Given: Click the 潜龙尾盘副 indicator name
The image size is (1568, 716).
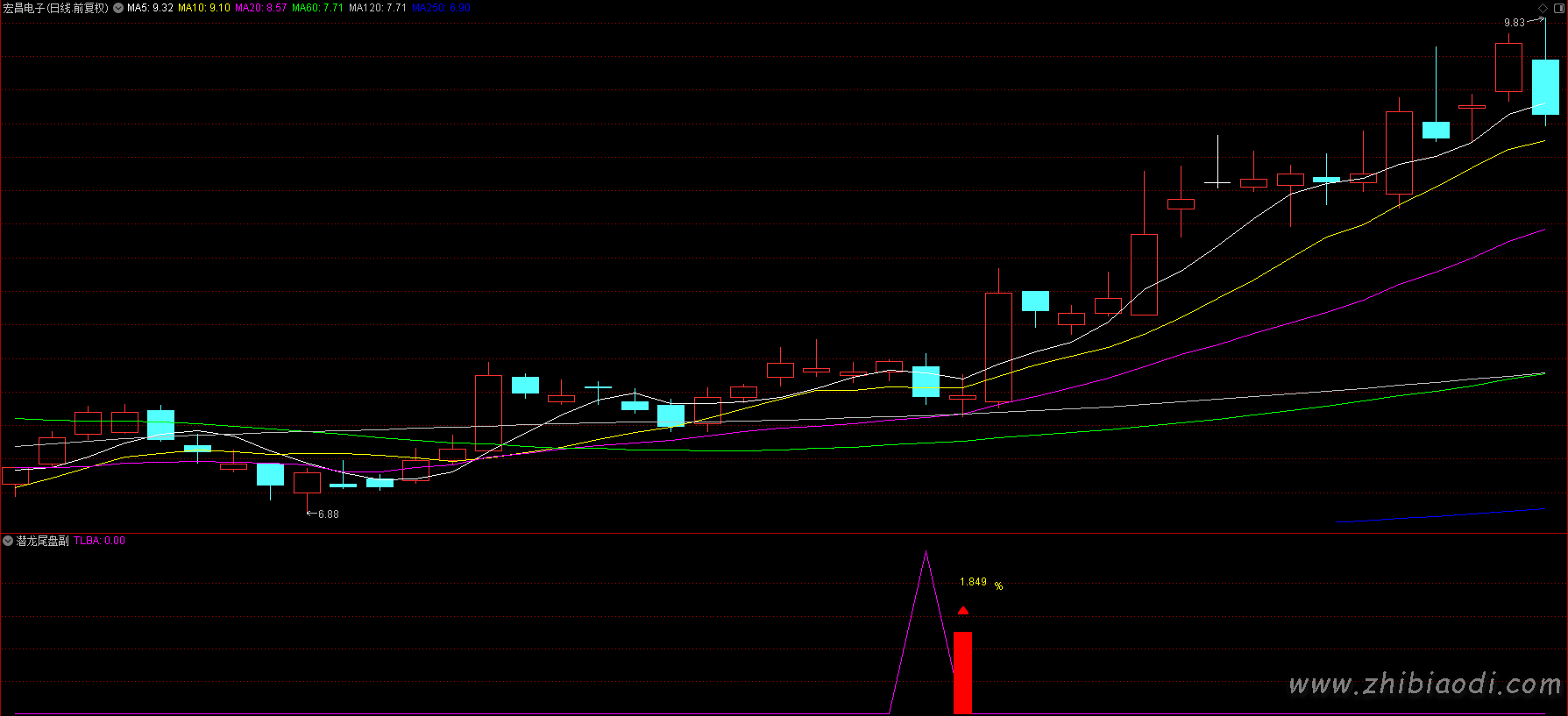Looking at the screenshot, I should pyautogui.click(x=42, y=541).
